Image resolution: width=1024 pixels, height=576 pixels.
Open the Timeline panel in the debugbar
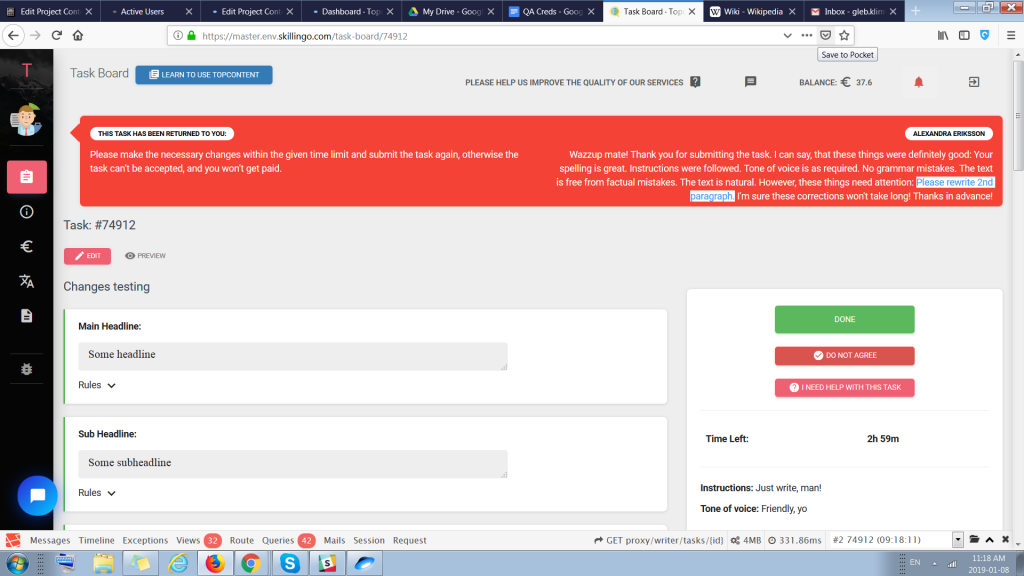pyautogui.click(x=96, y=540)
